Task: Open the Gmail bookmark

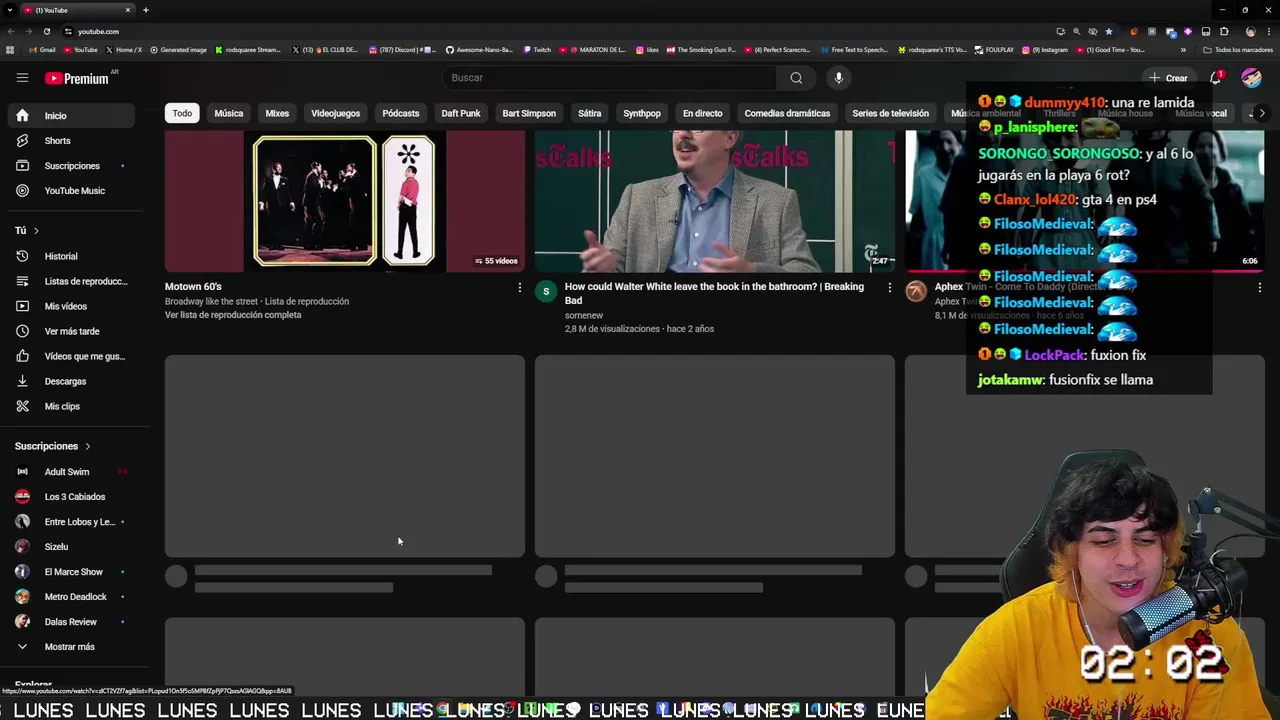Action: (42, 50)
